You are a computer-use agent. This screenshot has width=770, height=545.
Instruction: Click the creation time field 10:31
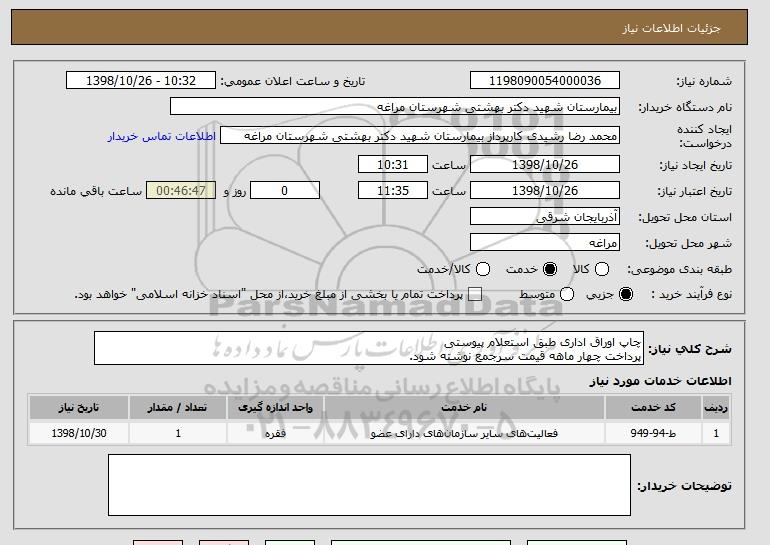393,164
